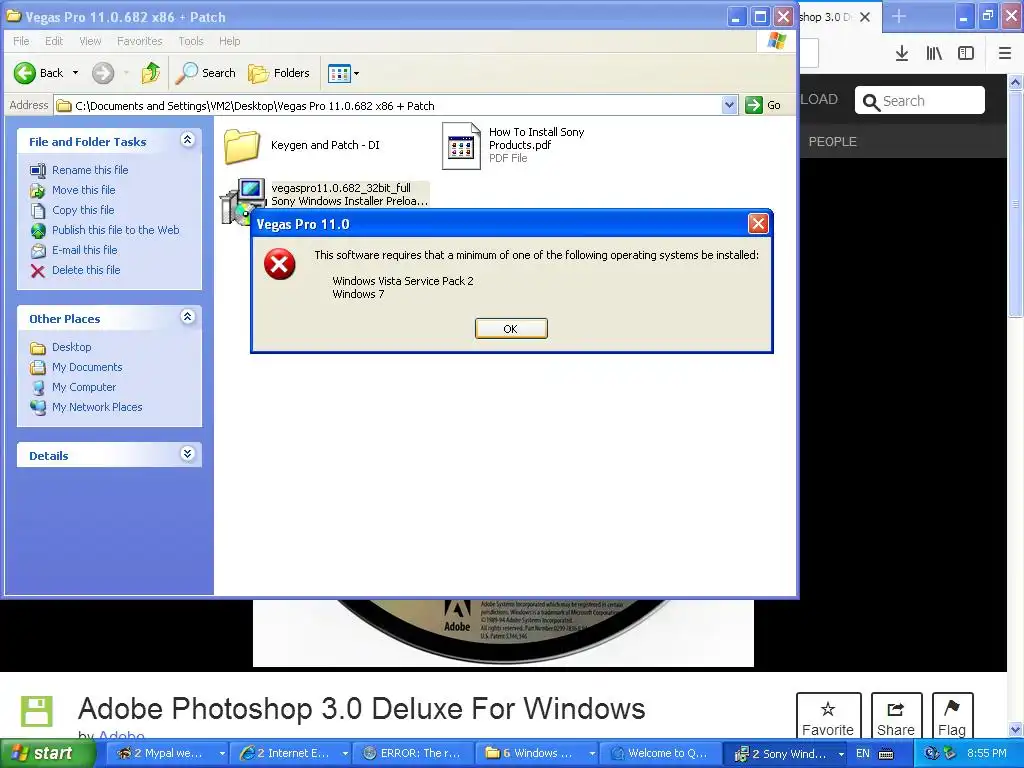Image resolution: width=1024 pixels, height=768 pixels.
Task: Select How To Install Sony Products.pdf icon
Action: pos(461,146)
